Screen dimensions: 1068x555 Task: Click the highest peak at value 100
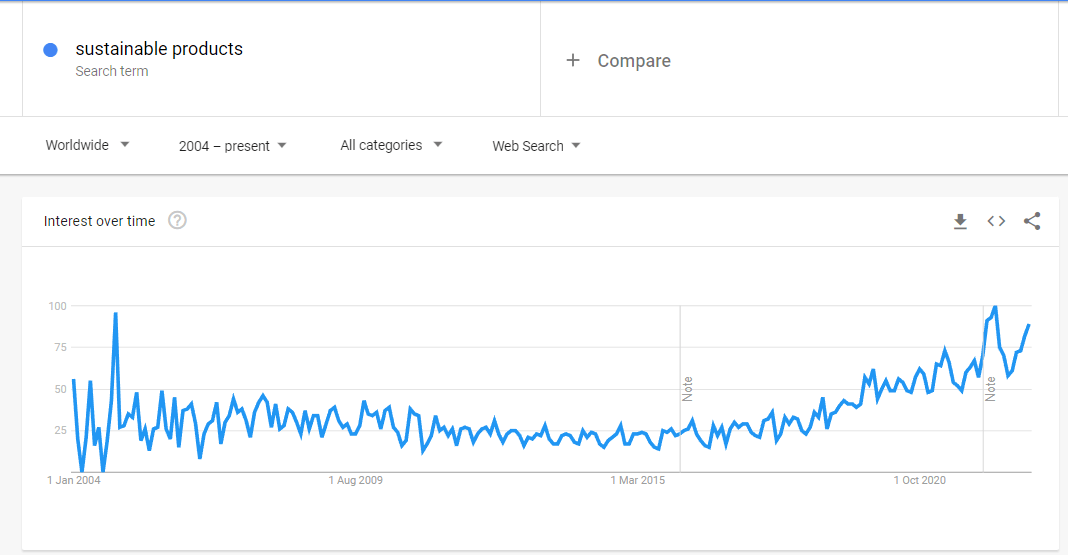[x=995, y=306]
